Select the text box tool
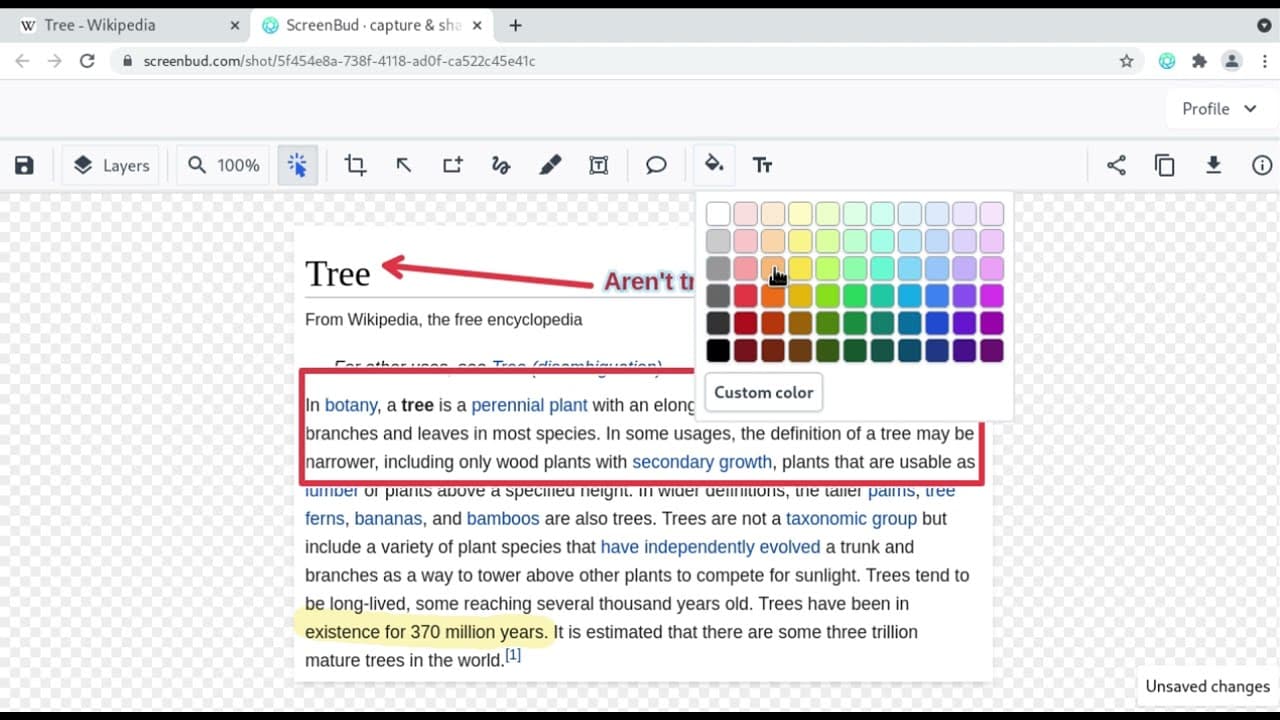 click(599, 165)
